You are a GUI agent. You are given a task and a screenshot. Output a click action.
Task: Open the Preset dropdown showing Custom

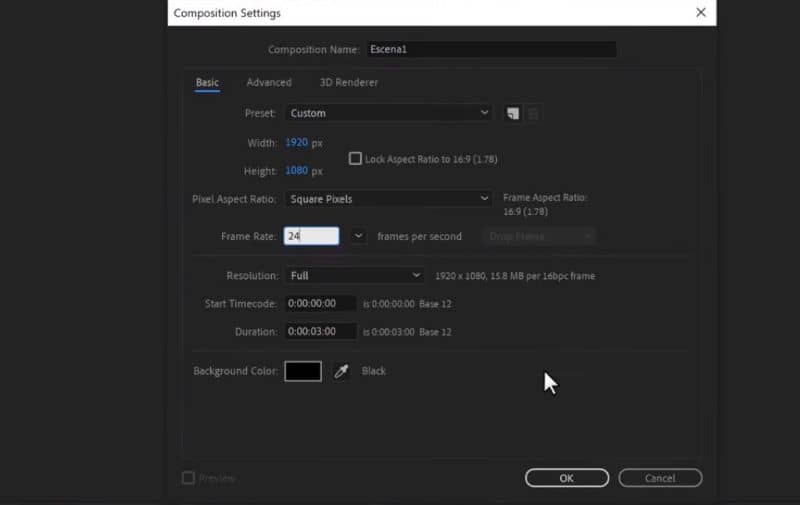coord(389,113)
